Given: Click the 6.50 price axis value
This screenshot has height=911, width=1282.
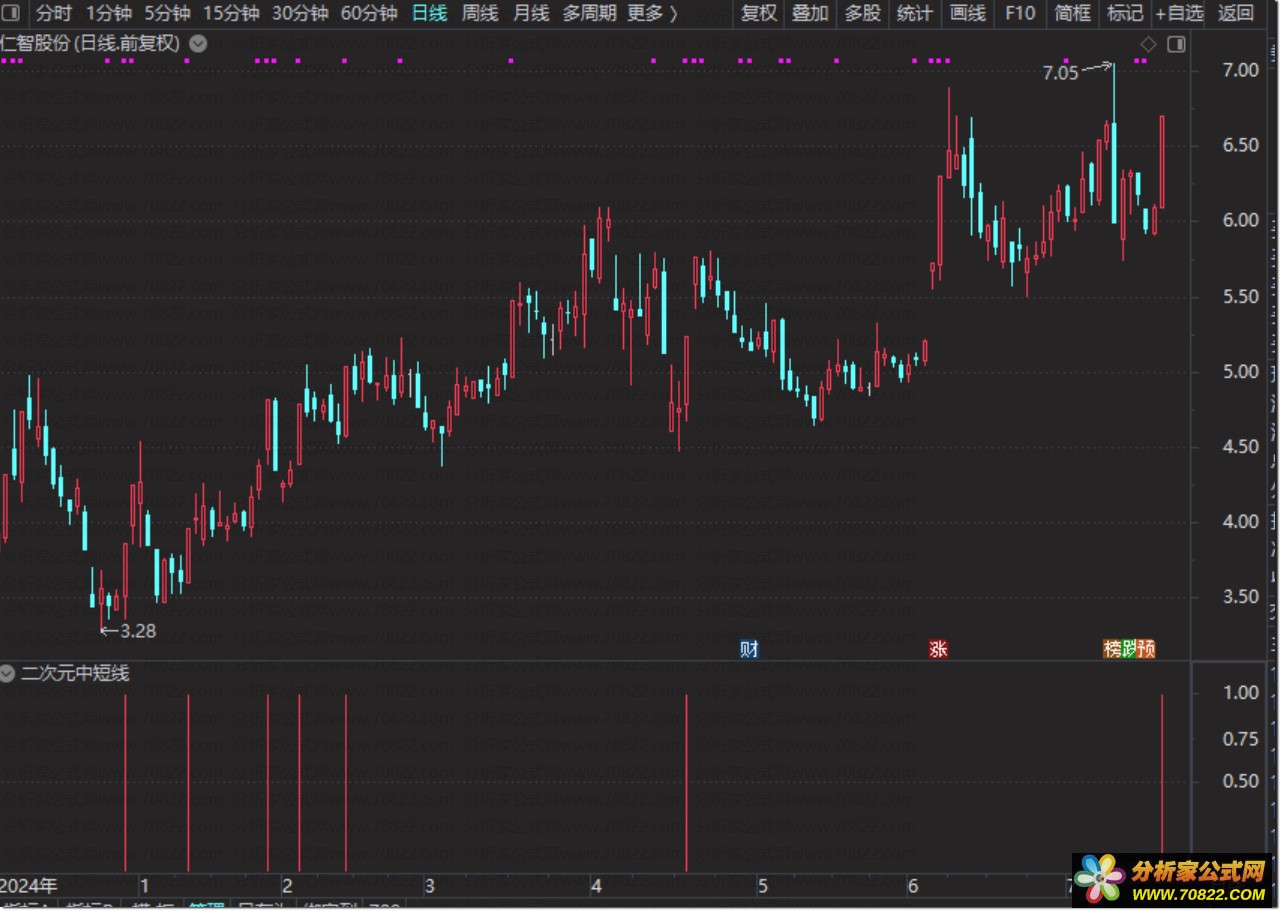Looking at the screenshot, I should (1240, 145).
